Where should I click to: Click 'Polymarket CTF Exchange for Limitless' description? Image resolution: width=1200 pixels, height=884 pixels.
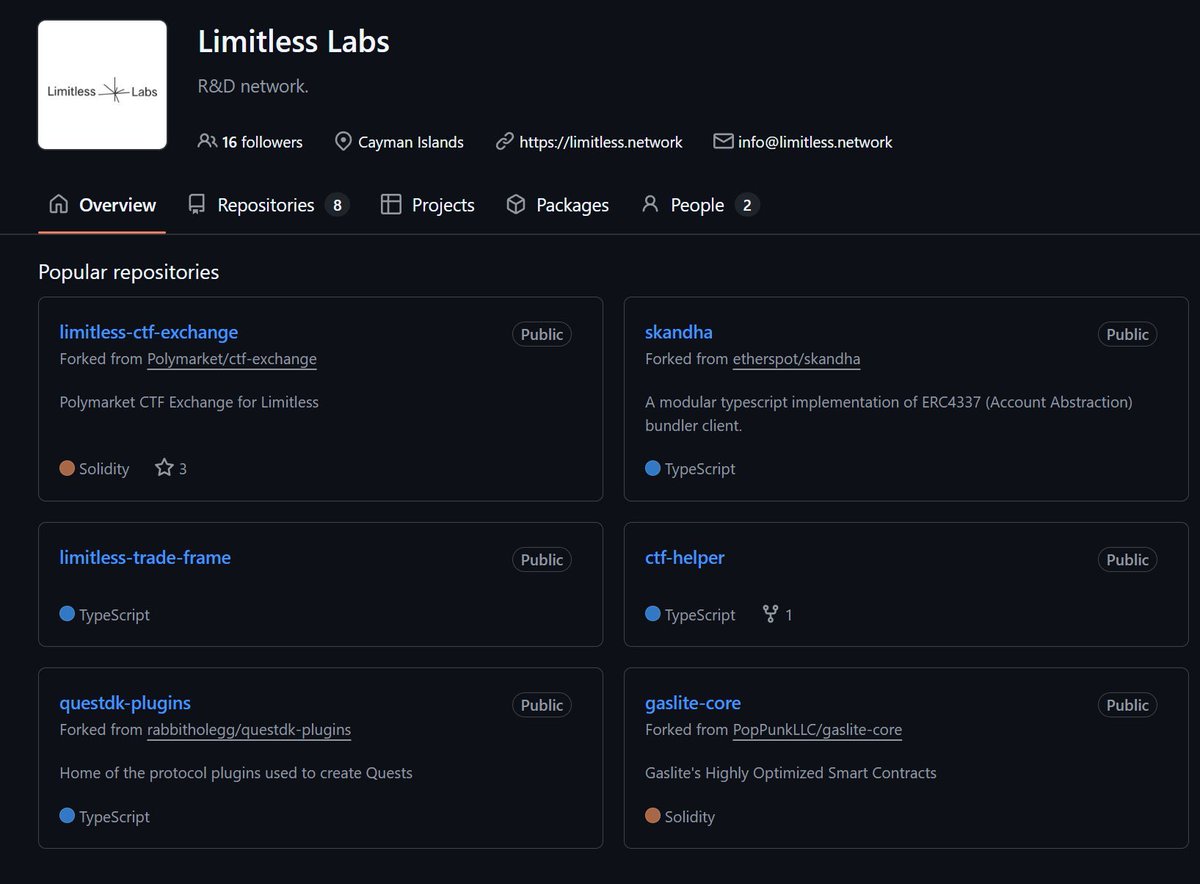189,402
